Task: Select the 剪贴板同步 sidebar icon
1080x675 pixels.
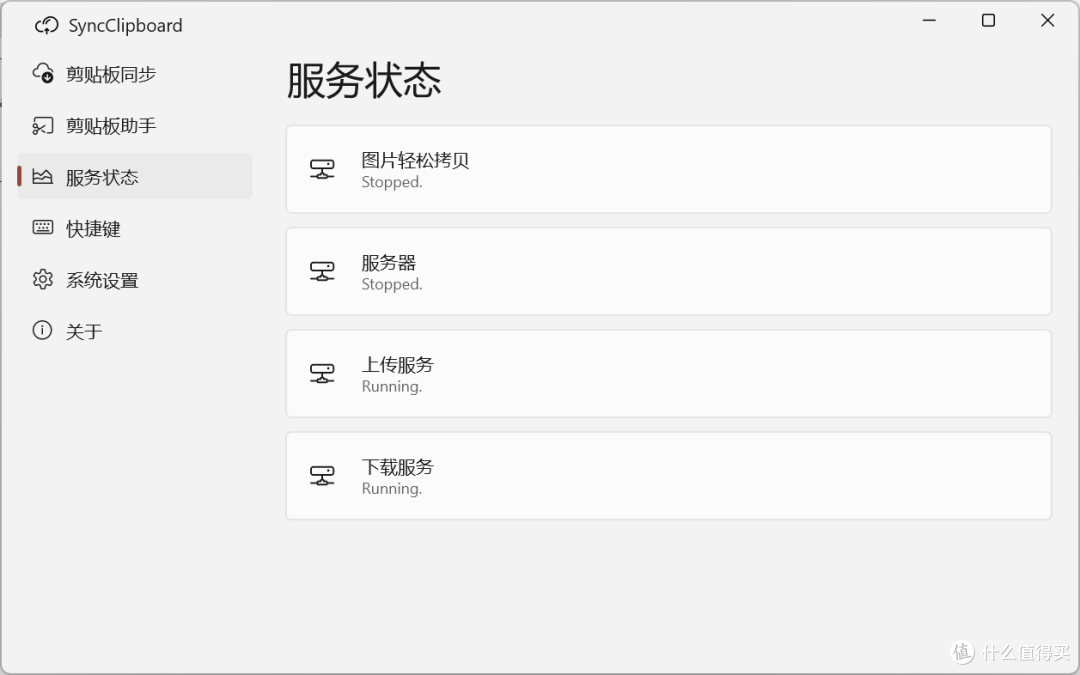Action: pos(42,73)
